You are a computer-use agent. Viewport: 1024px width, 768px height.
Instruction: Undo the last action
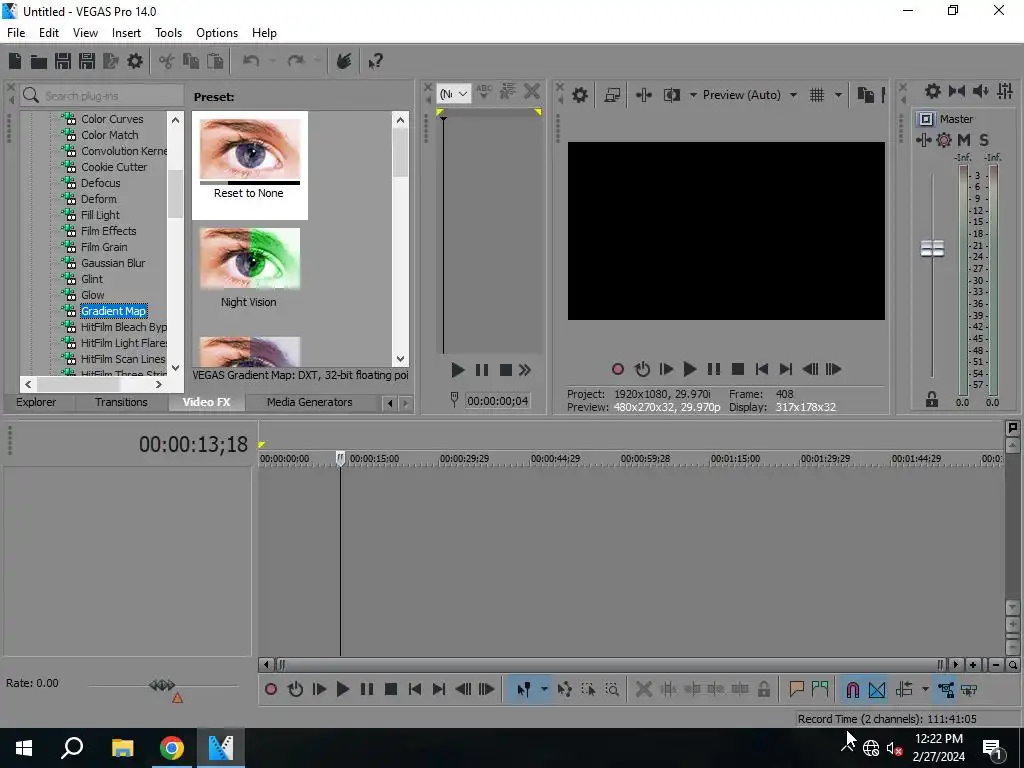[251, 61]
